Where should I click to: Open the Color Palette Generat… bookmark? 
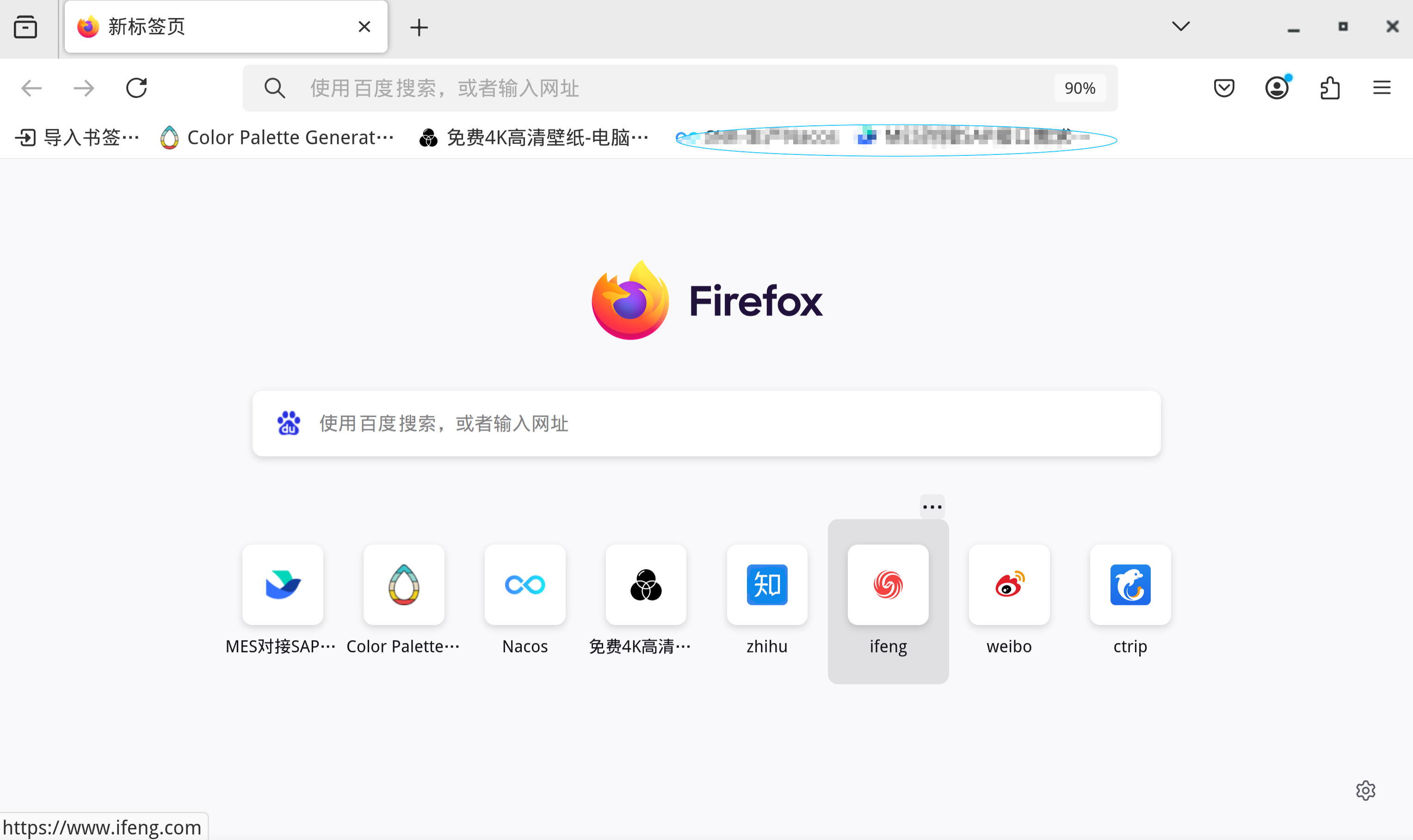point(277,137)
